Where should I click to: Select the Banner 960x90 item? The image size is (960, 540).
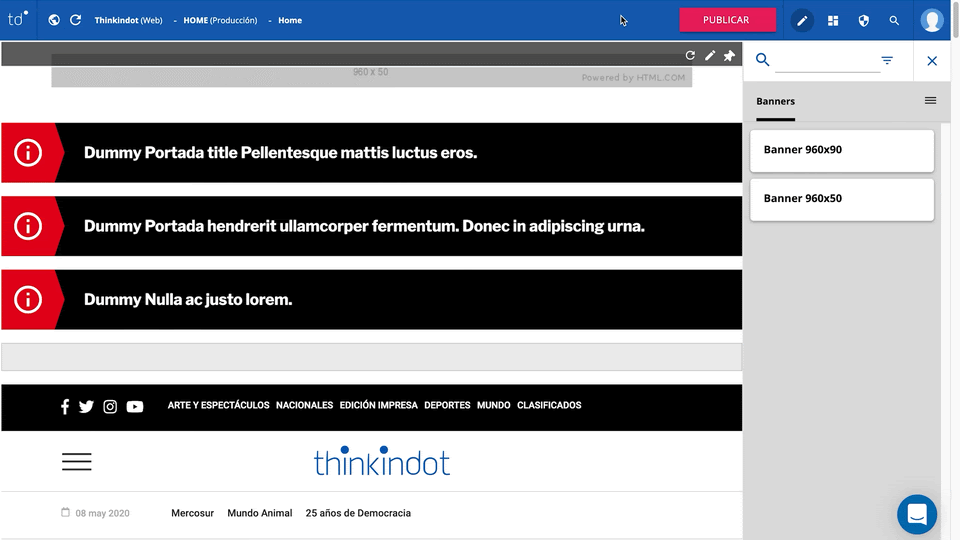841,150
